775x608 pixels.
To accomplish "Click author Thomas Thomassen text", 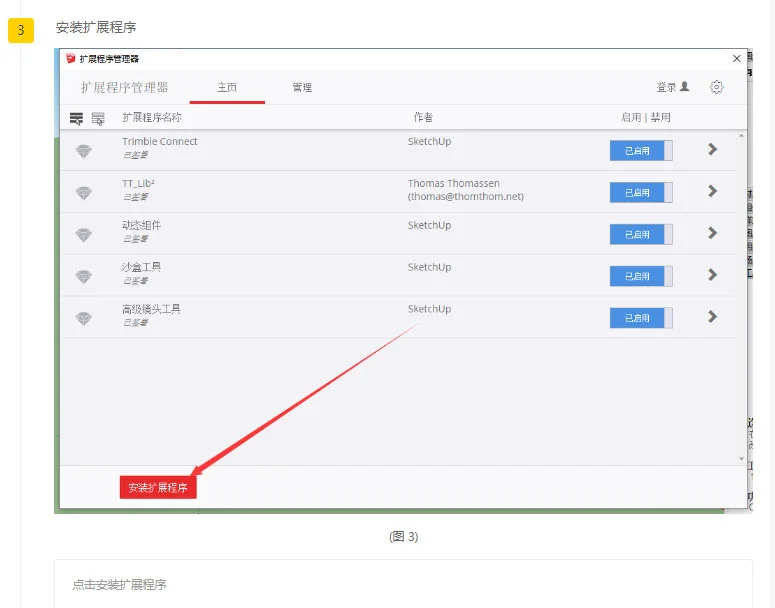I will tap(454, 183).
